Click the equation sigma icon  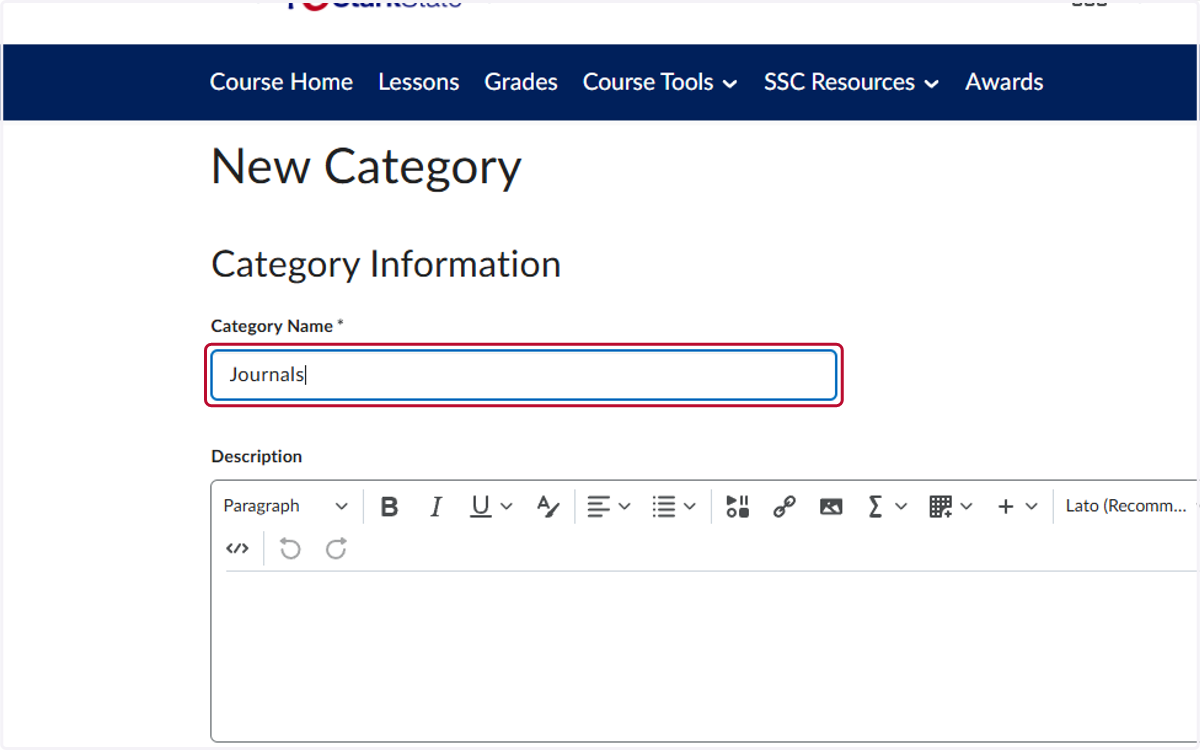coord(876,507)
